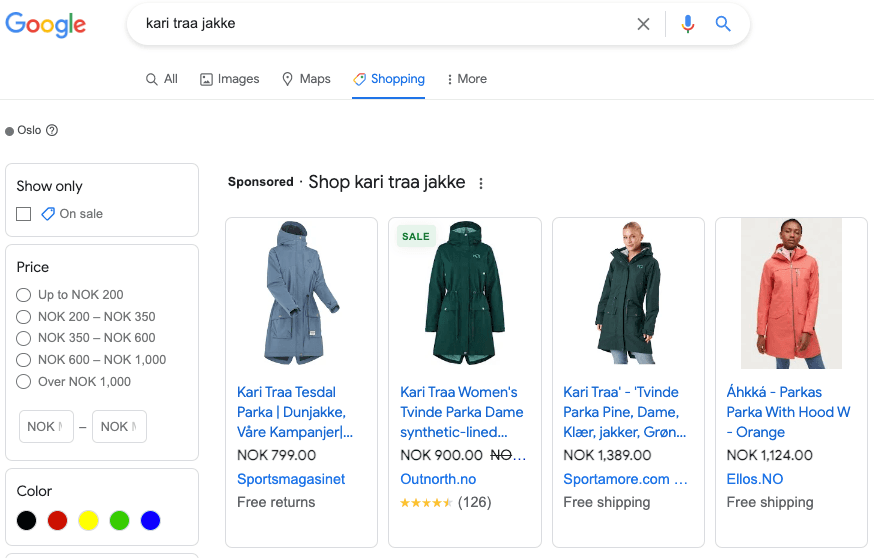The image size is (874, 558).
Task: Focus the maximum price NOK field
Action: coord(119,426)
